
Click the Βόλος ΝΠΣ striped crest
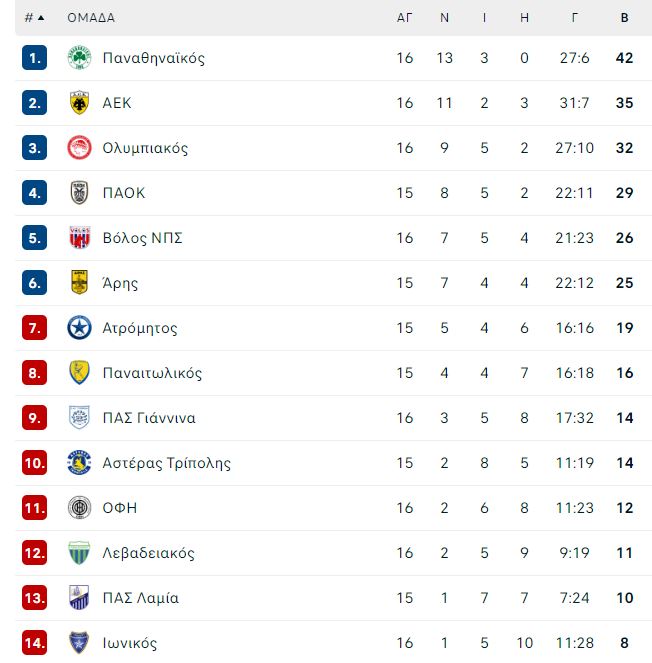79,238
